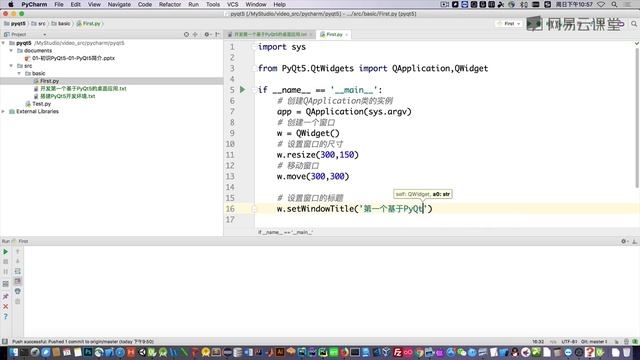Viewport: 640px width, 360px height.
Task: Click the Clear all trash icon in Run panel
Action: (18, 301)
